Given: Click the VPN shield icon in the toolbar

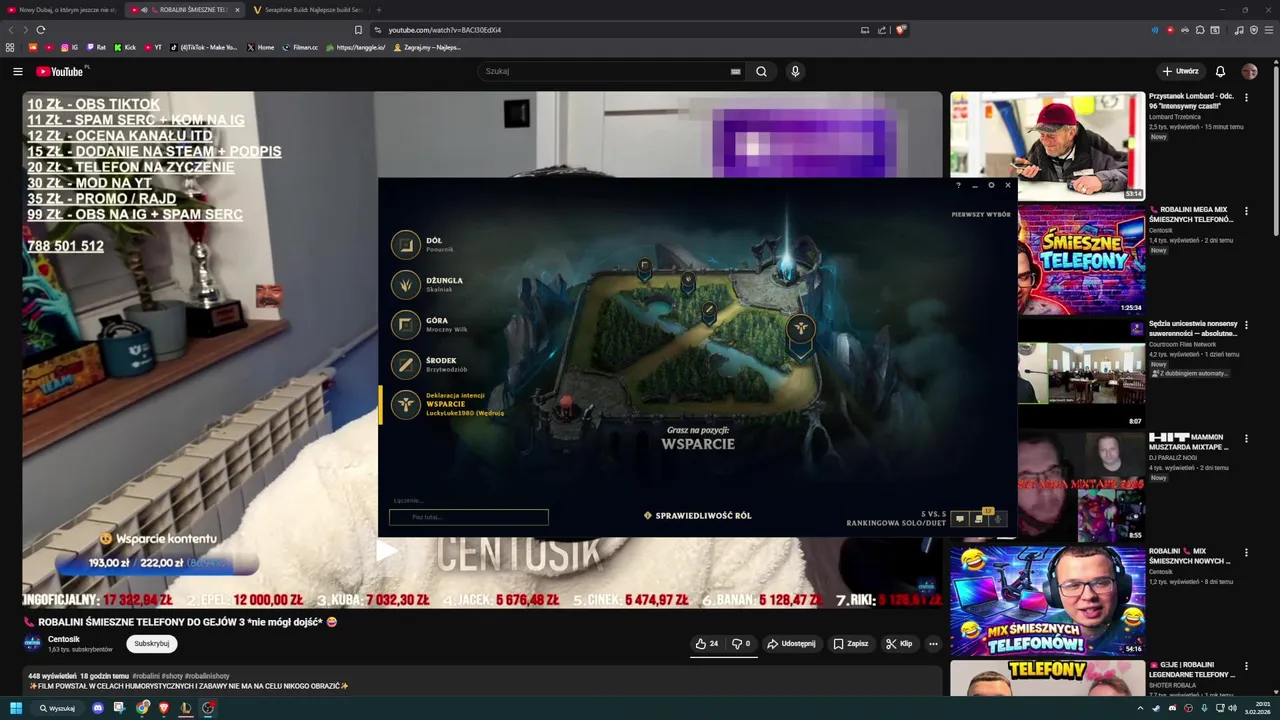Looking at the screenshot, I should click(1254, 30).
